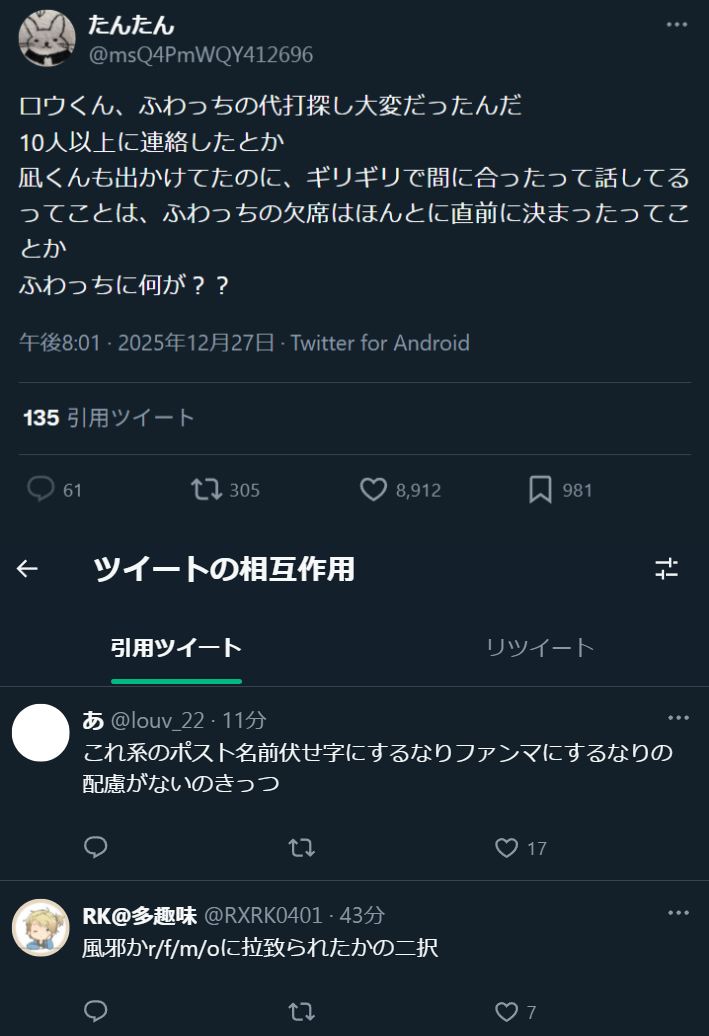
Task: Like the @louv_22 quote tweet
Action: point(507,848)
